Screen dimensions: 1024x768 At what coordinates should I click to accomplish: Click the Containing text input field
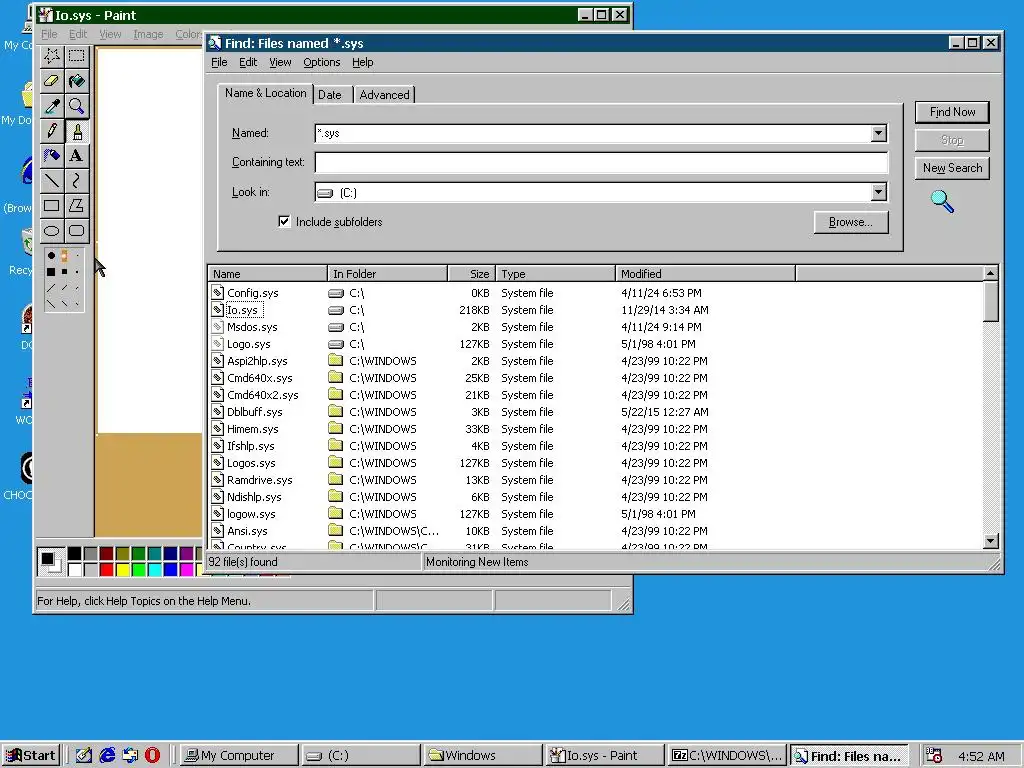tap(601, 162)
